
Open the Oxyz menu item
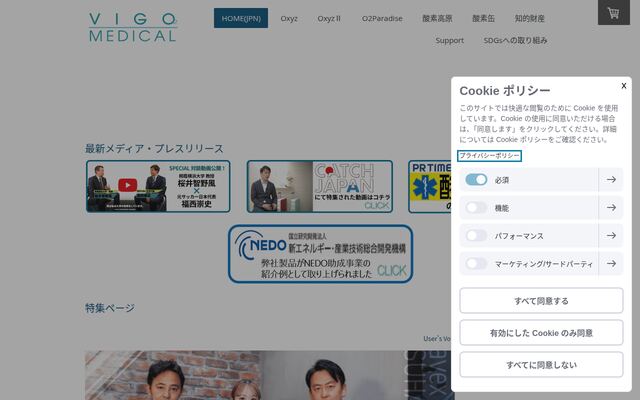coord(289,18)
